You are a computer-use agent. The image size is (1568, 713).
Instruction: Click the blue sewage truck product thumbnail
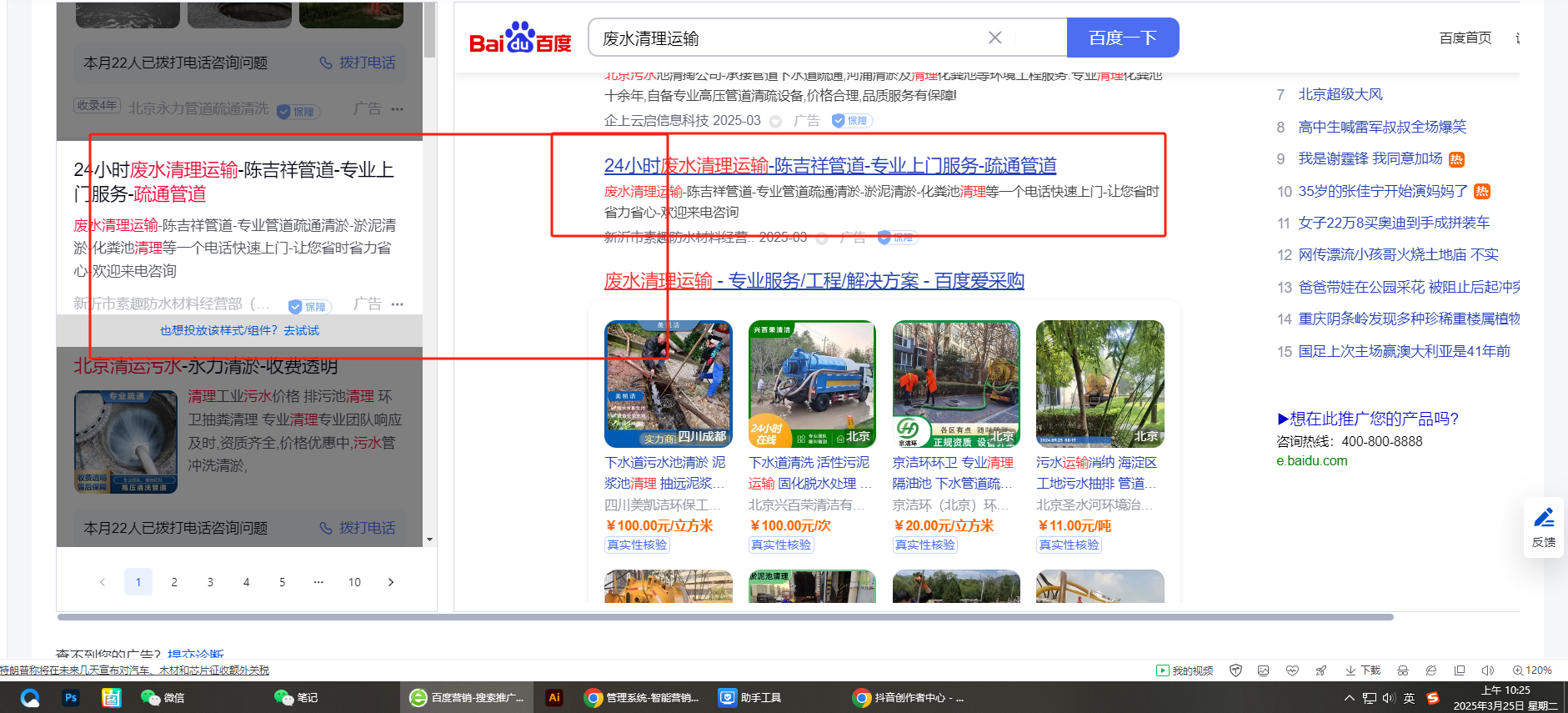click(811, 384)
